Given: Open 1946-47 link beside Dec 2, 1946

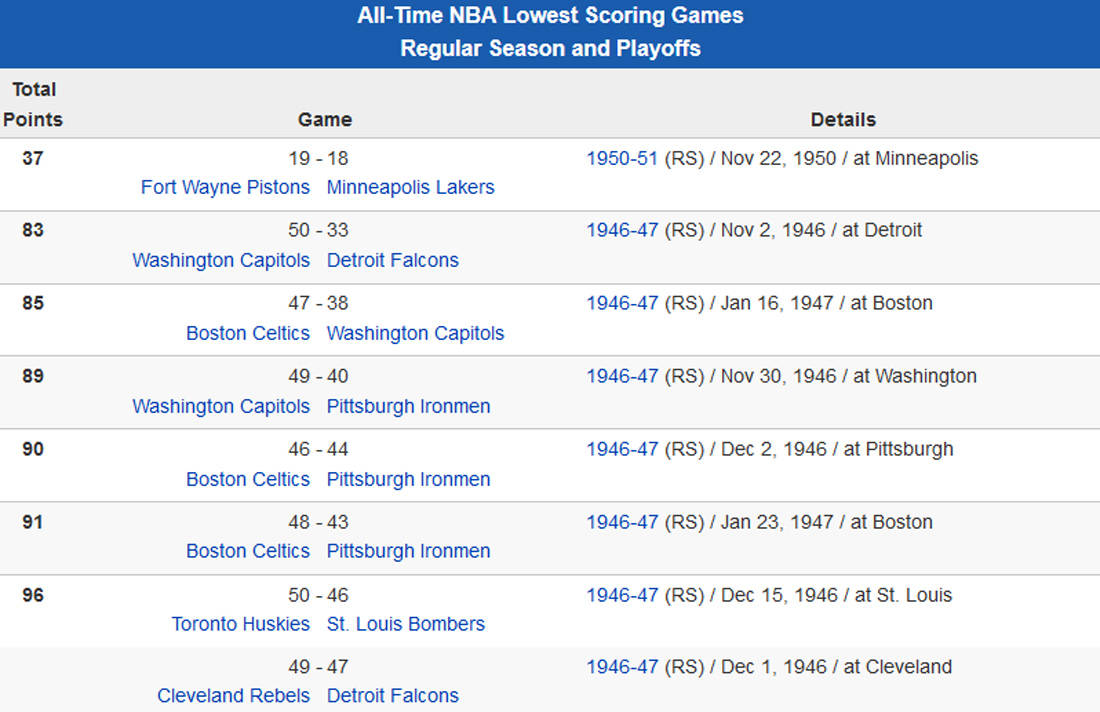Looking at the screenshot, I should [x=622, y=449].
